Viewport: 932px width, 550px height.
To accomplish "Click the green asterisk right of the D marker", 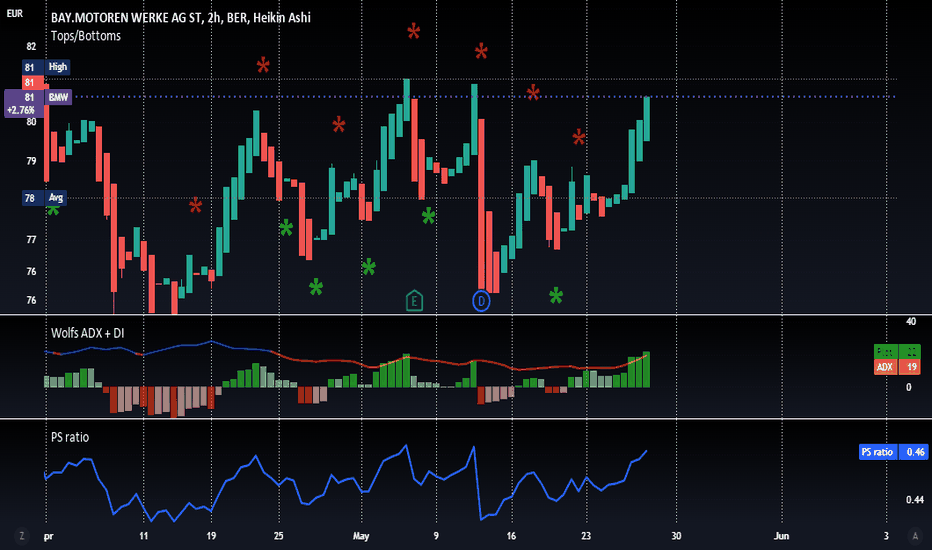I will pyautogui.click(x=556, y=296).
